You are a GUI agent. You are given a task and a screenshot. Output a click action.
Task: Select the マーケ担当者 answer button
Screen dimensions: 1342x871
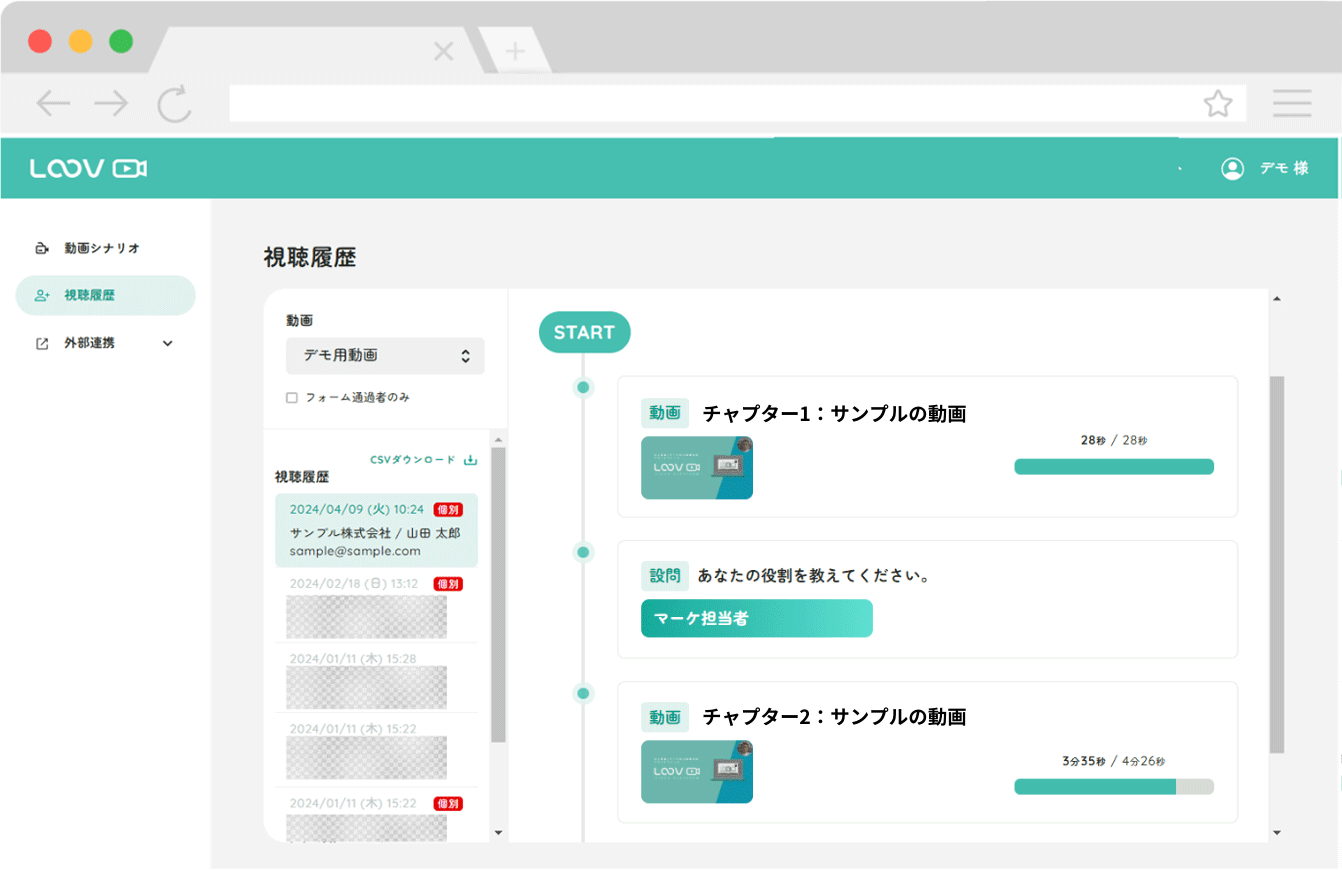pos(756,618)
